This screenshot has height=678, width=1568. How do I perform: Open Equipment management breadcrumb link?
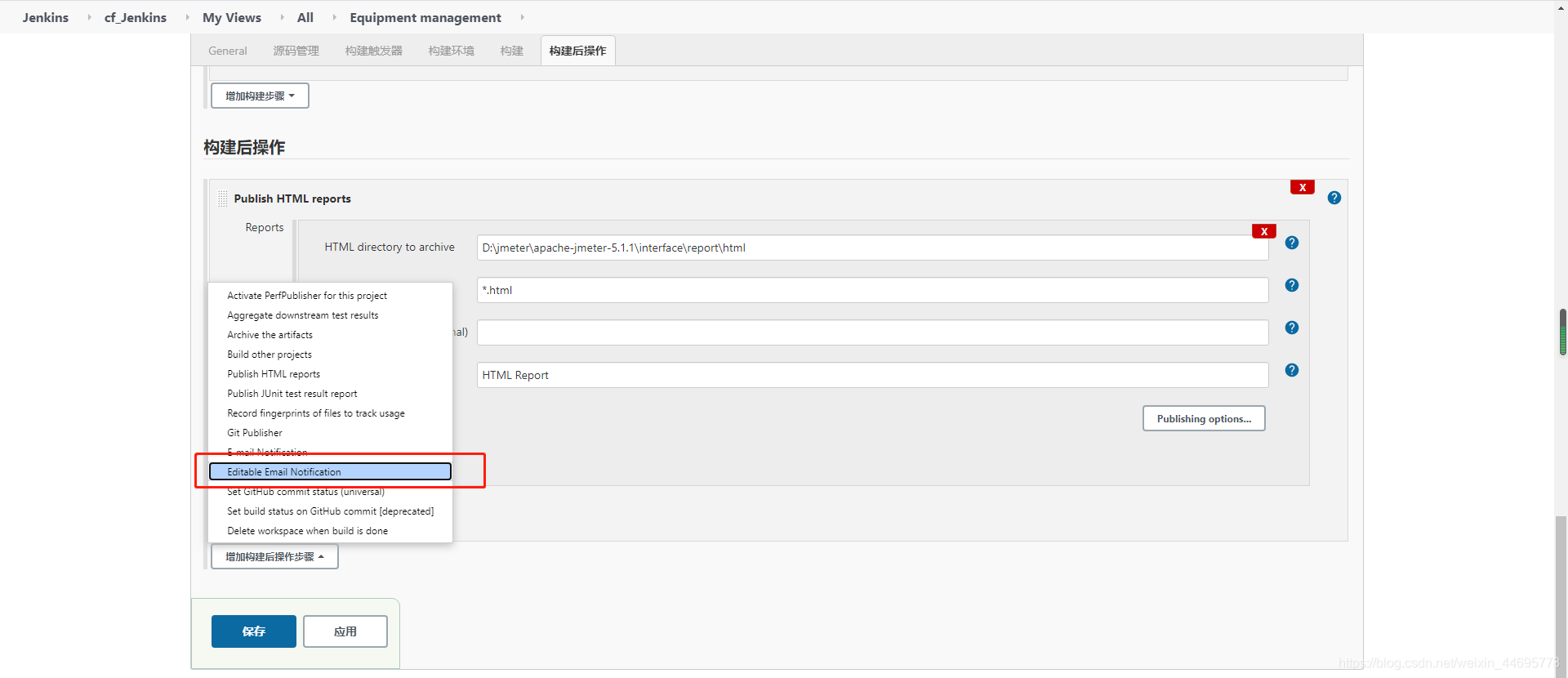[x=425, y=17]
